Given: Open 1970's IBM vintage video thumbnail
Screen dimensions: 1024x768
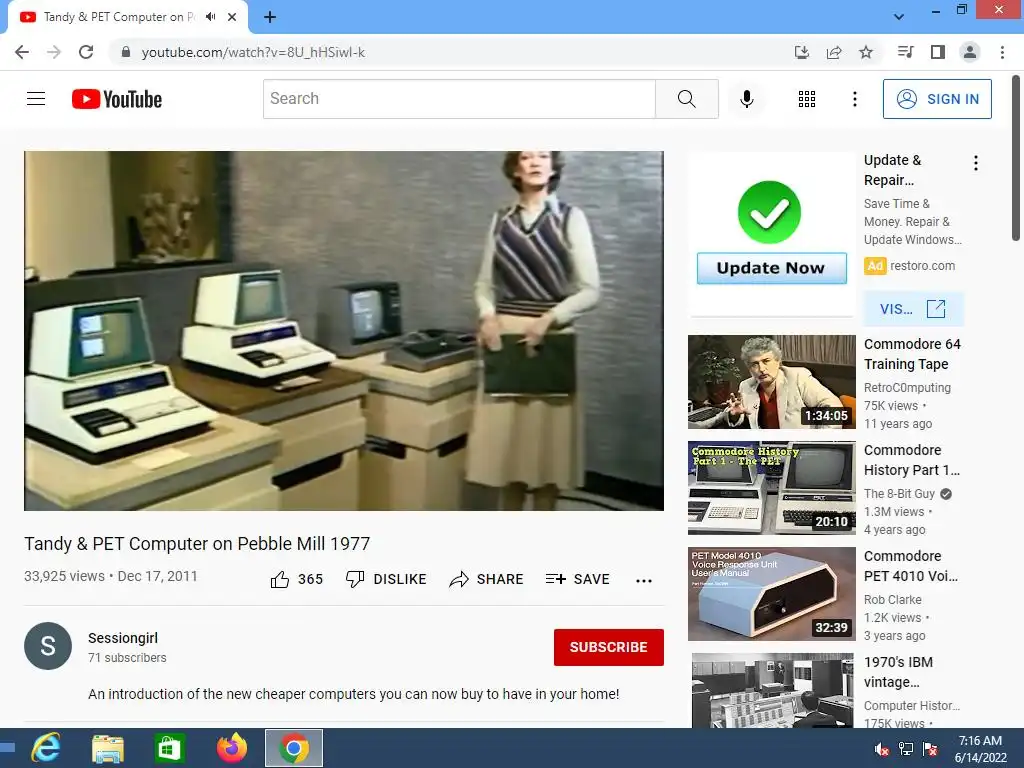Looking at the screenshot, I should click(771, 690).
